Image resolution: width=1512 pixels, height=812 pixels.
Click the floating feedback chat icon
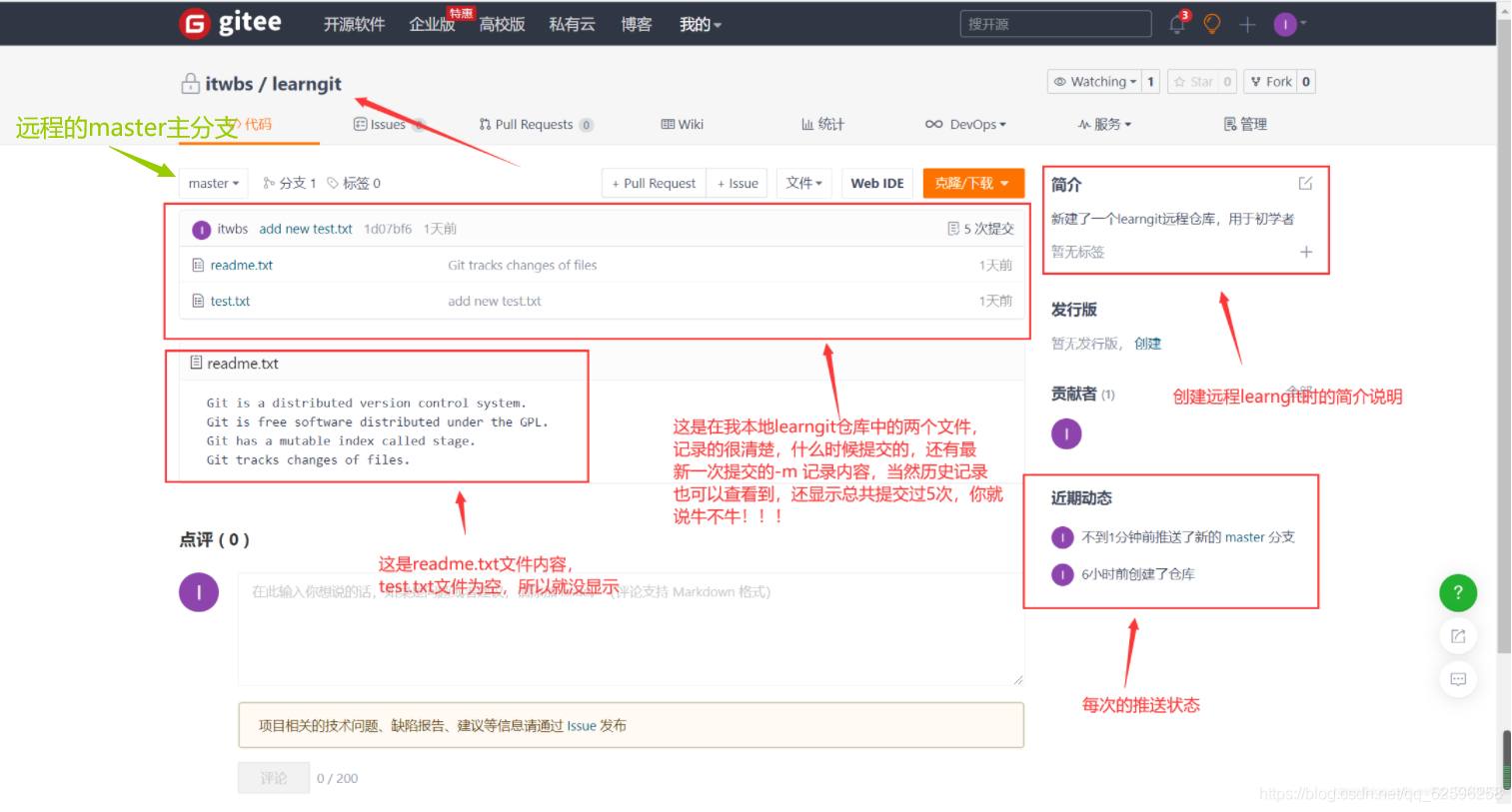[1458, 679]
